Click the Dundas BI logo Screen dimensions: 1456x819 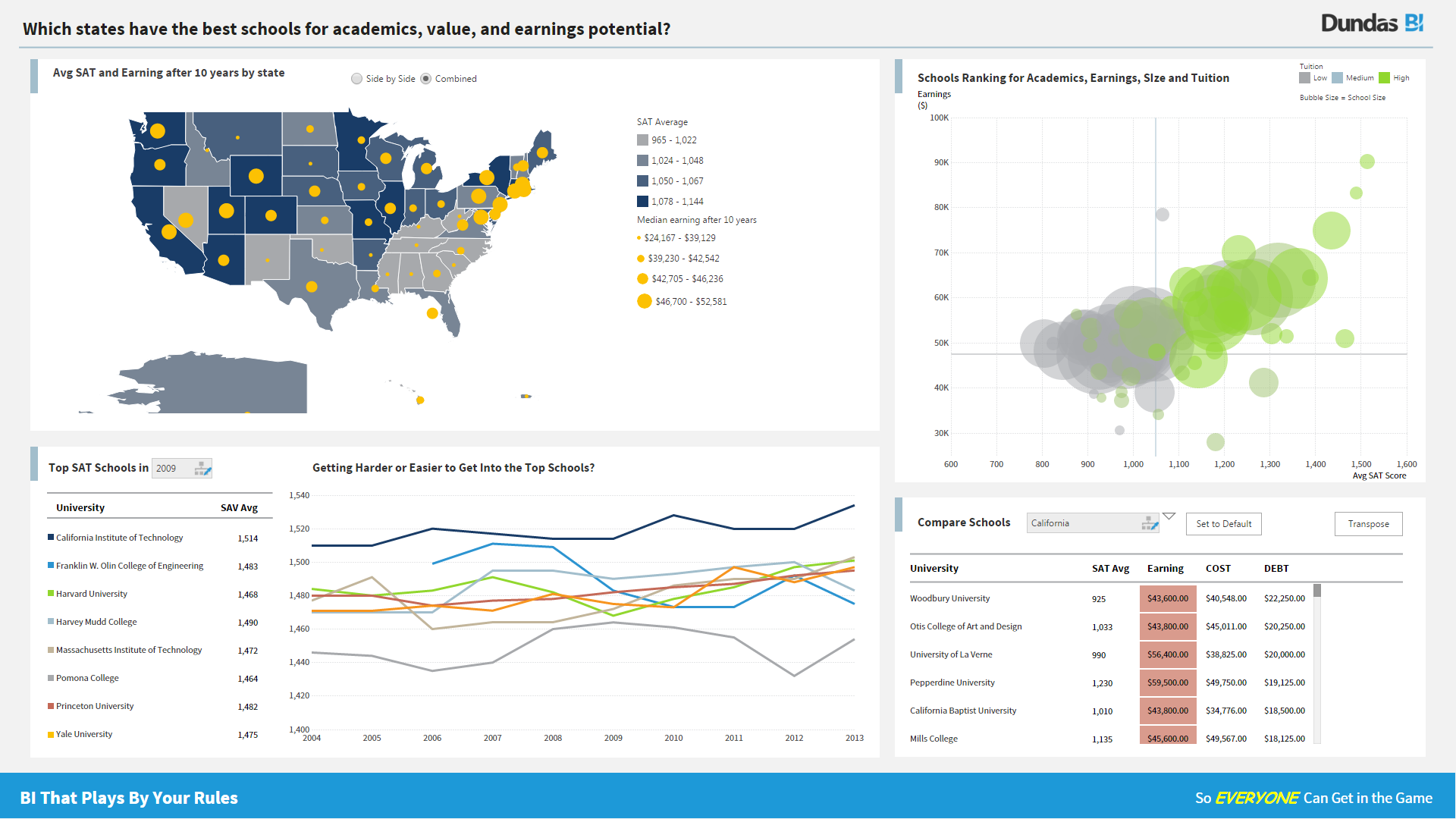[x=1372, y=23]
